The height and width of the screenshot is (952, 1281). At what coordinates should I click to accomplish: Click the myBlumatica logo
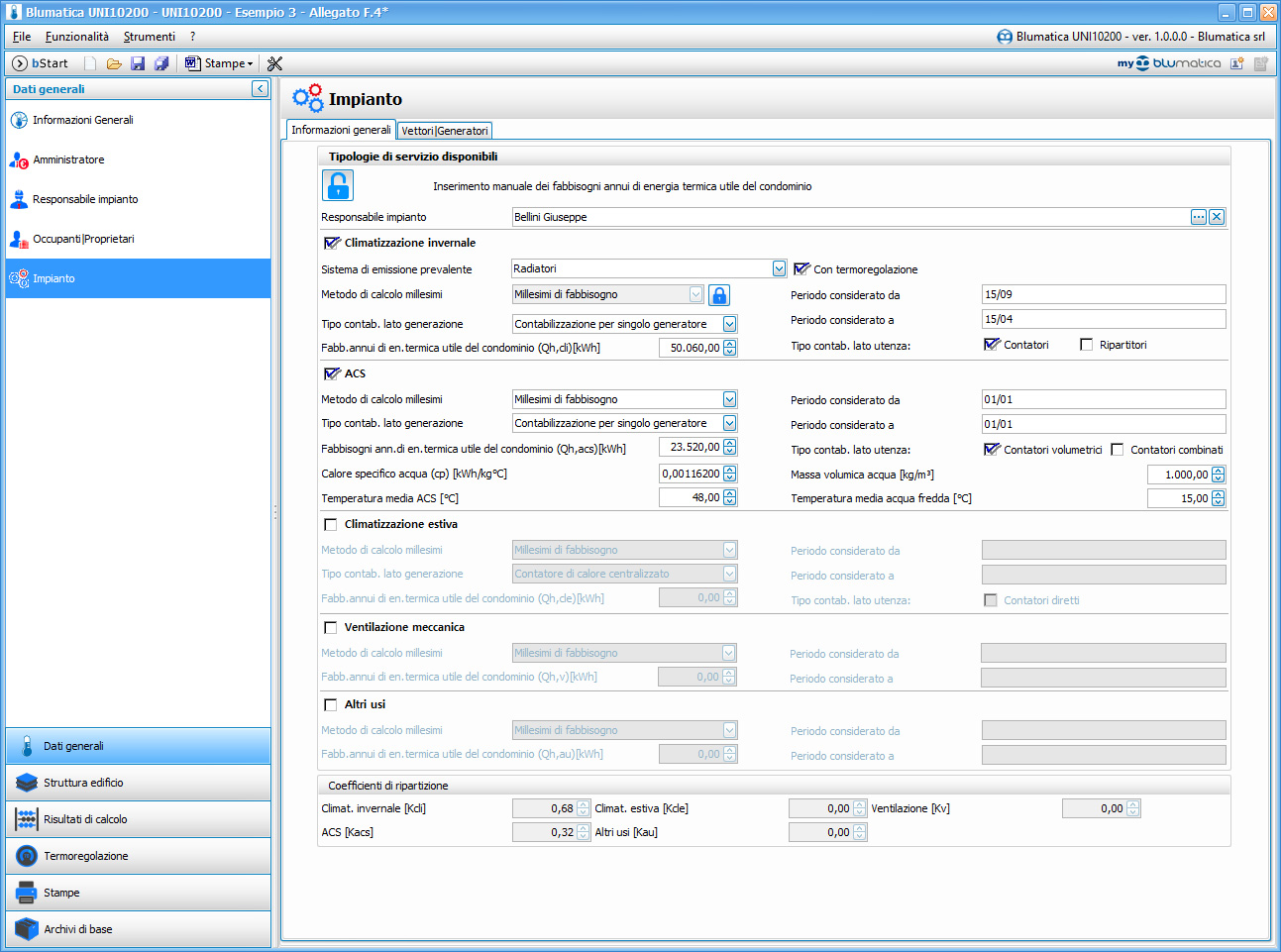pyautogui.click(x=1169, y=63)
